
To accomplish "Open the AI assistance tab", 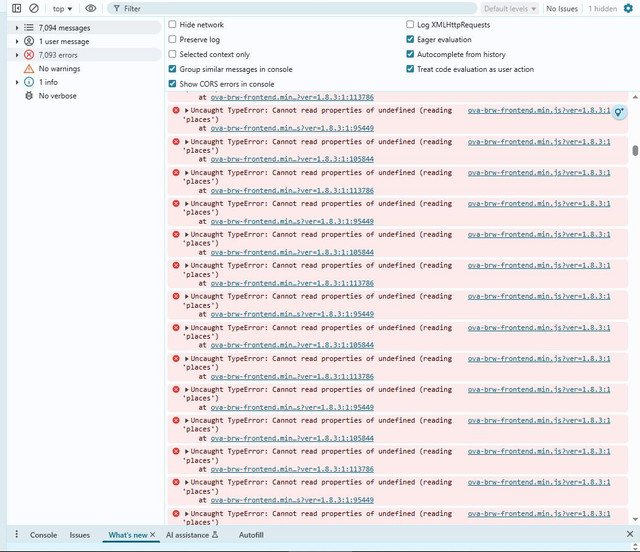I will (192, 535).
